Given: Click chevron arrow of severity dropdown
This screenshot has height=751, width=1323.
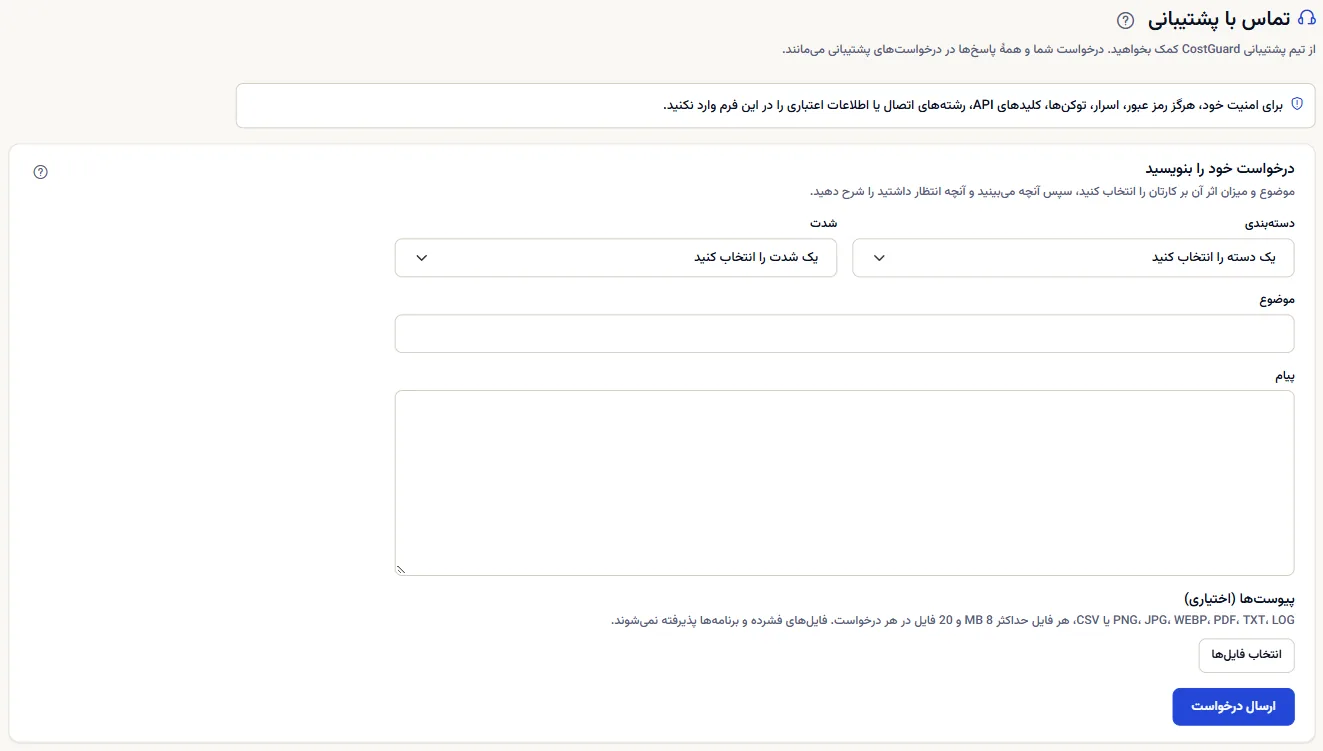Looking at the screenshot, I should (421, 258).
